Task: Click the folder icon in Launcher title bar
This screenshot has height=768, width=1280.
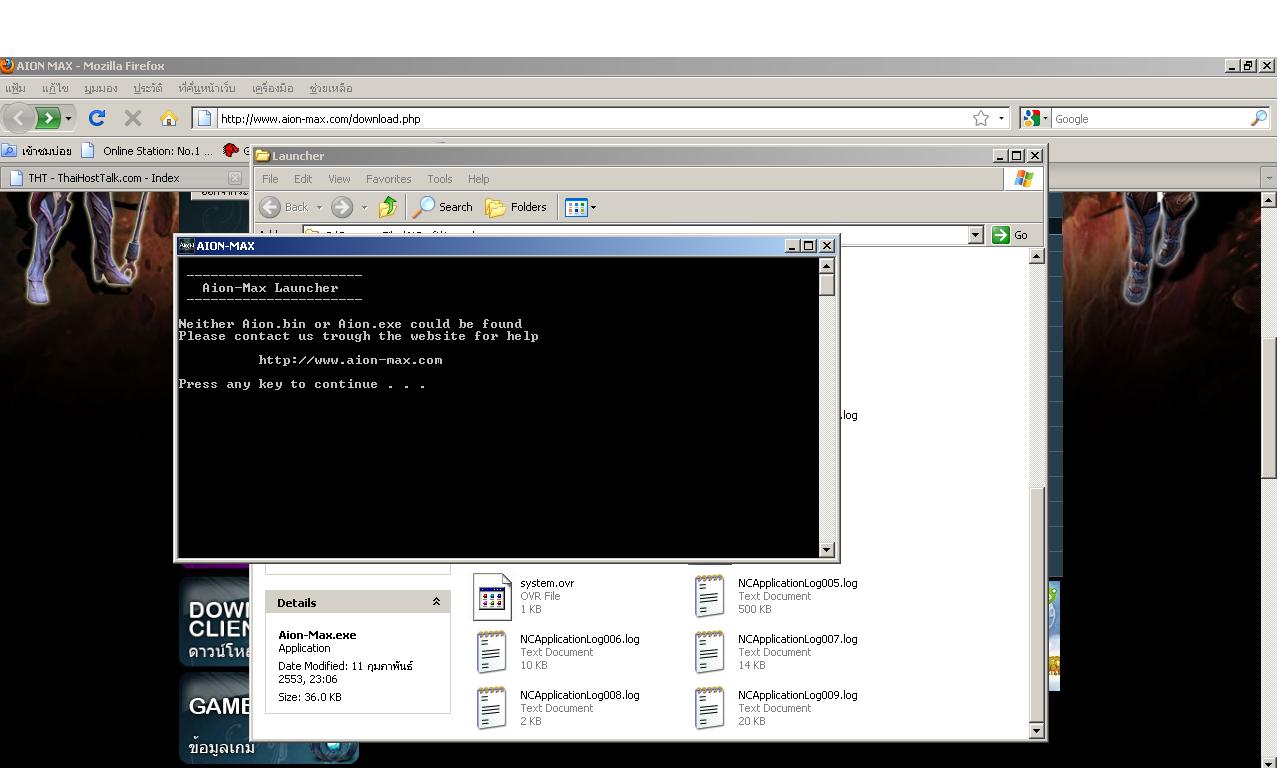Action: click(263, 155)
